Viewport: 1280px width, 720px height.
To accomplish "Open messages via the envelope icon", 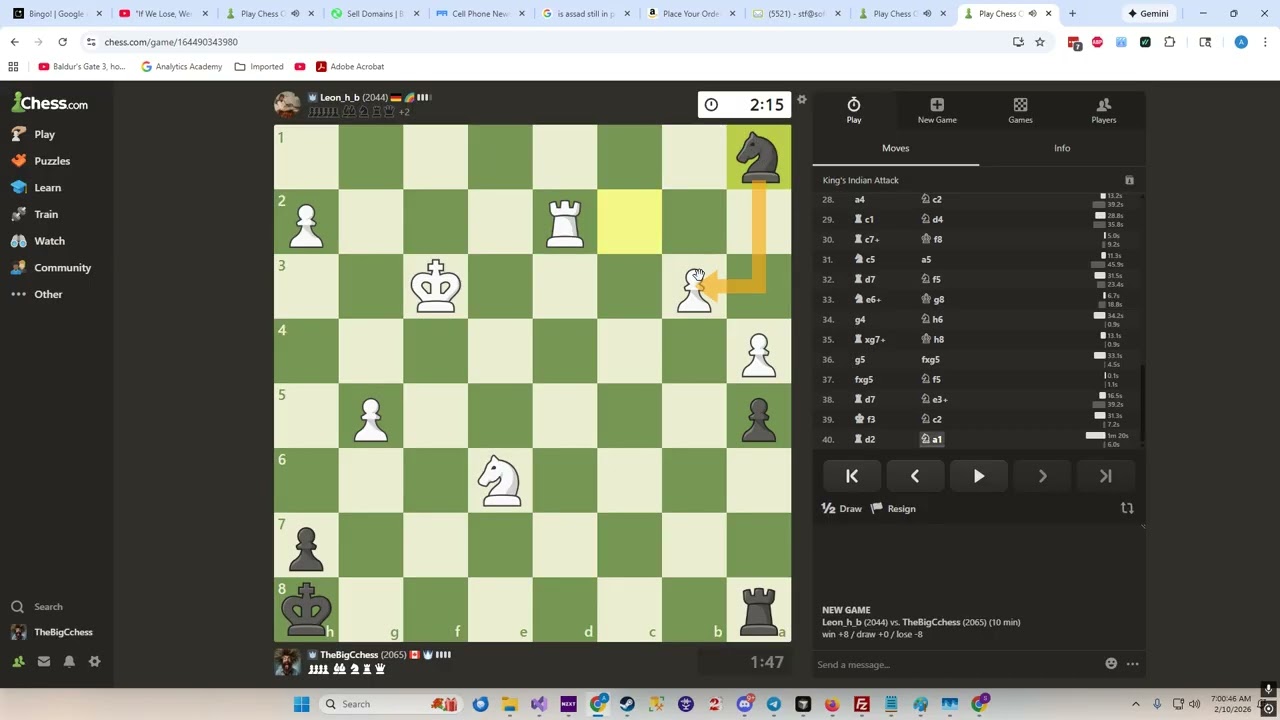I will click(44, 661).
